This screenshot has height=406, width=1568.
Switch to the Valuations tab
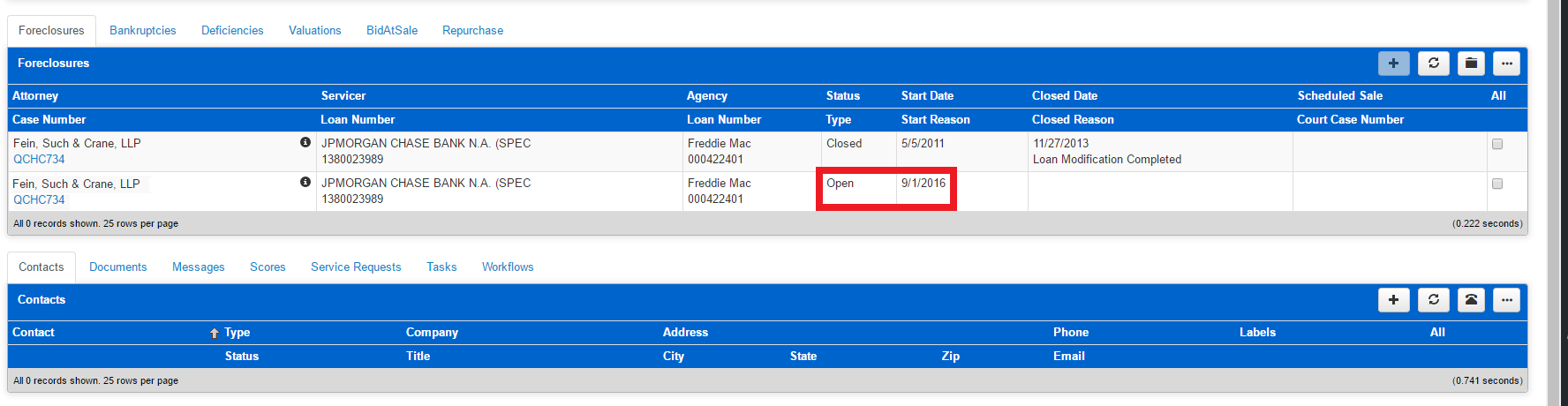315,30
